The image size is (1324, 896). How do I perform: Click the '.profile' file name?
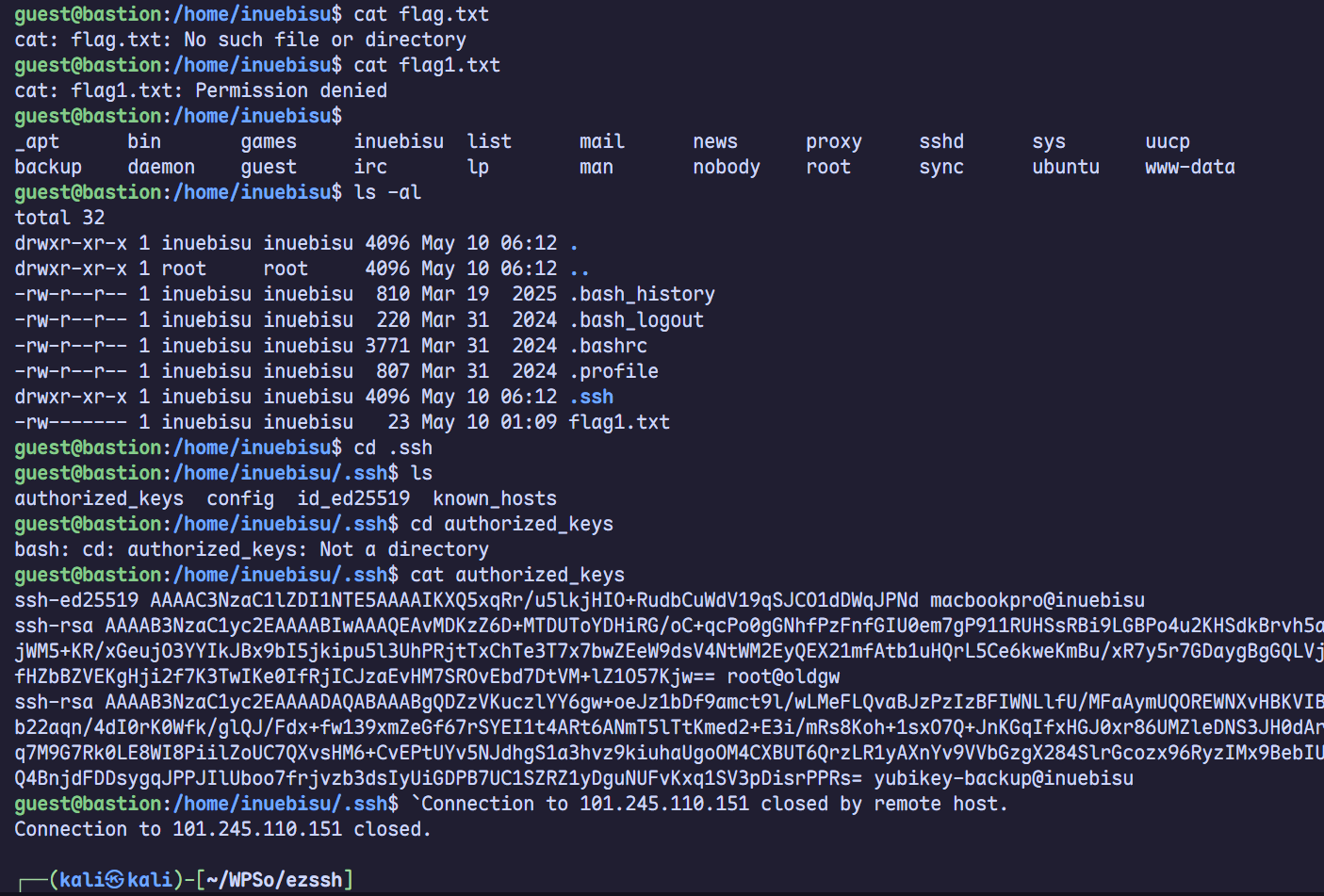[x=613, y=371]
